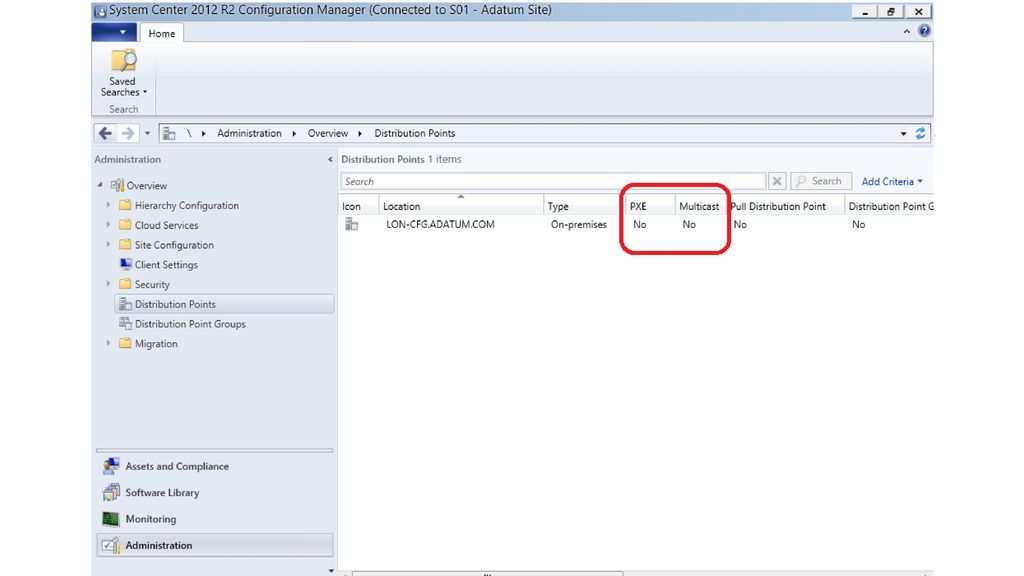Select the LON-CFG.ADATUM.COM server icon
The width and height of the screenshot is (1024, 576).
[x=351, y=224]
